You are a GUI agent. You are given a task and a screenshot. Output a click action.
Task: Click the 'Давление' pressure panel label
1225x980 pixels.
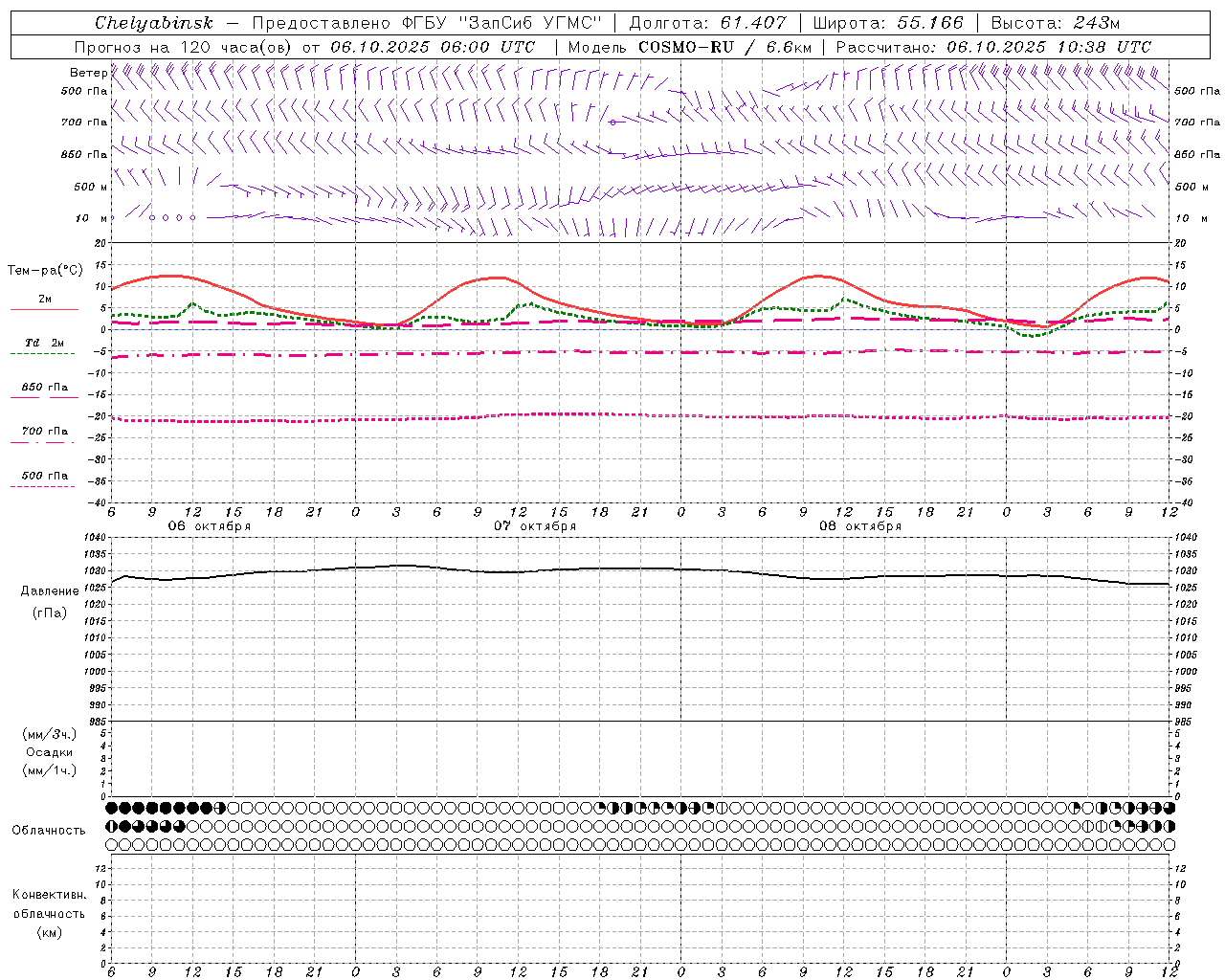(50, 591)
